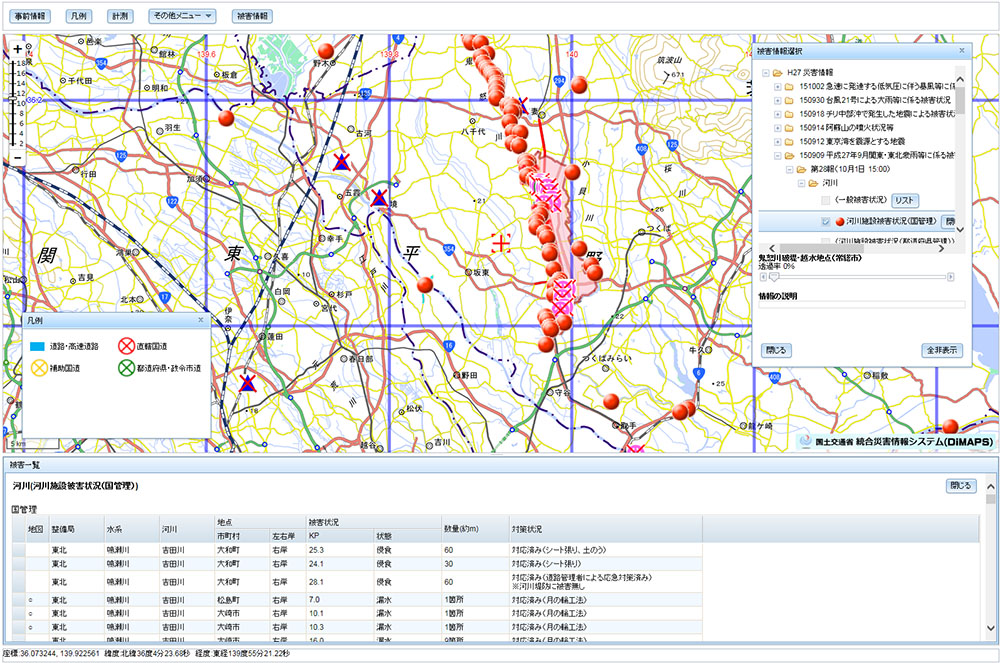Collapse the 第28報(10月1日 15:00) node
Image resolution: width=1000 pixels, height=663 pixels.
coord(788,170)
